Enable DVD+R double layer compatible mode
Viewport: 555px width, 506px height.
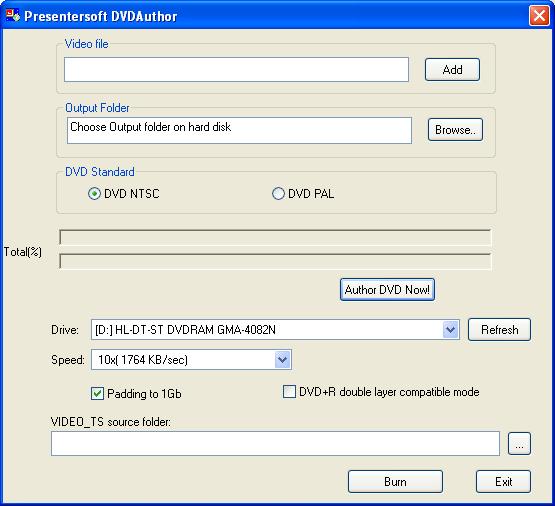coord(289,392)
